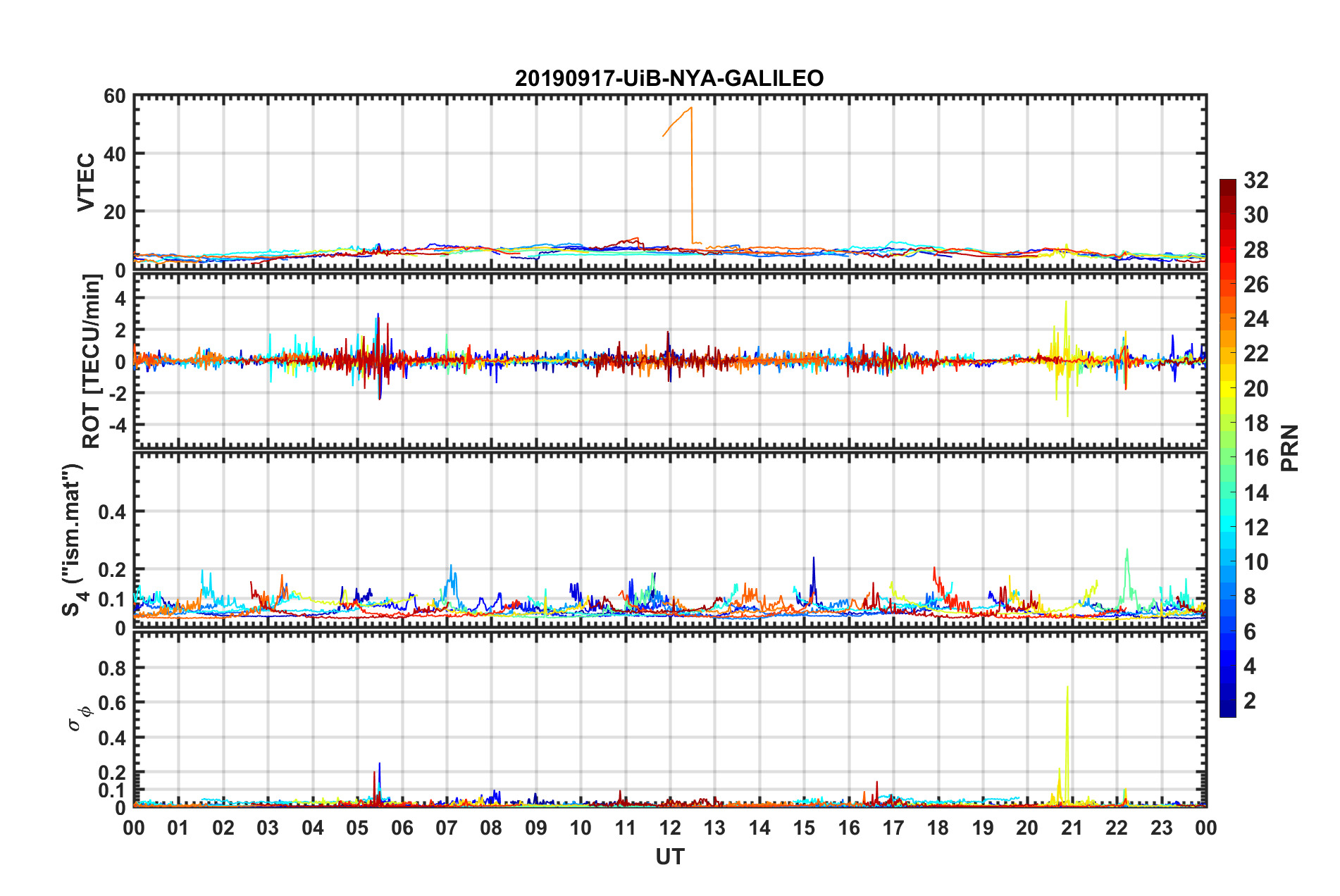
Task: Click the ROT [TECU/min] y-axis label
Action: coord(92,361)
